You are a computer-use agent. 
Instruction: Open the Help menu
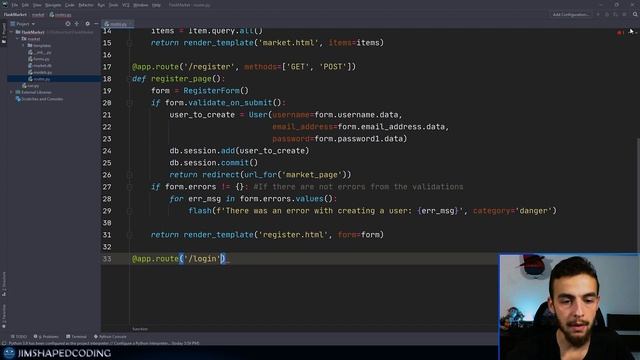[156, 5]
